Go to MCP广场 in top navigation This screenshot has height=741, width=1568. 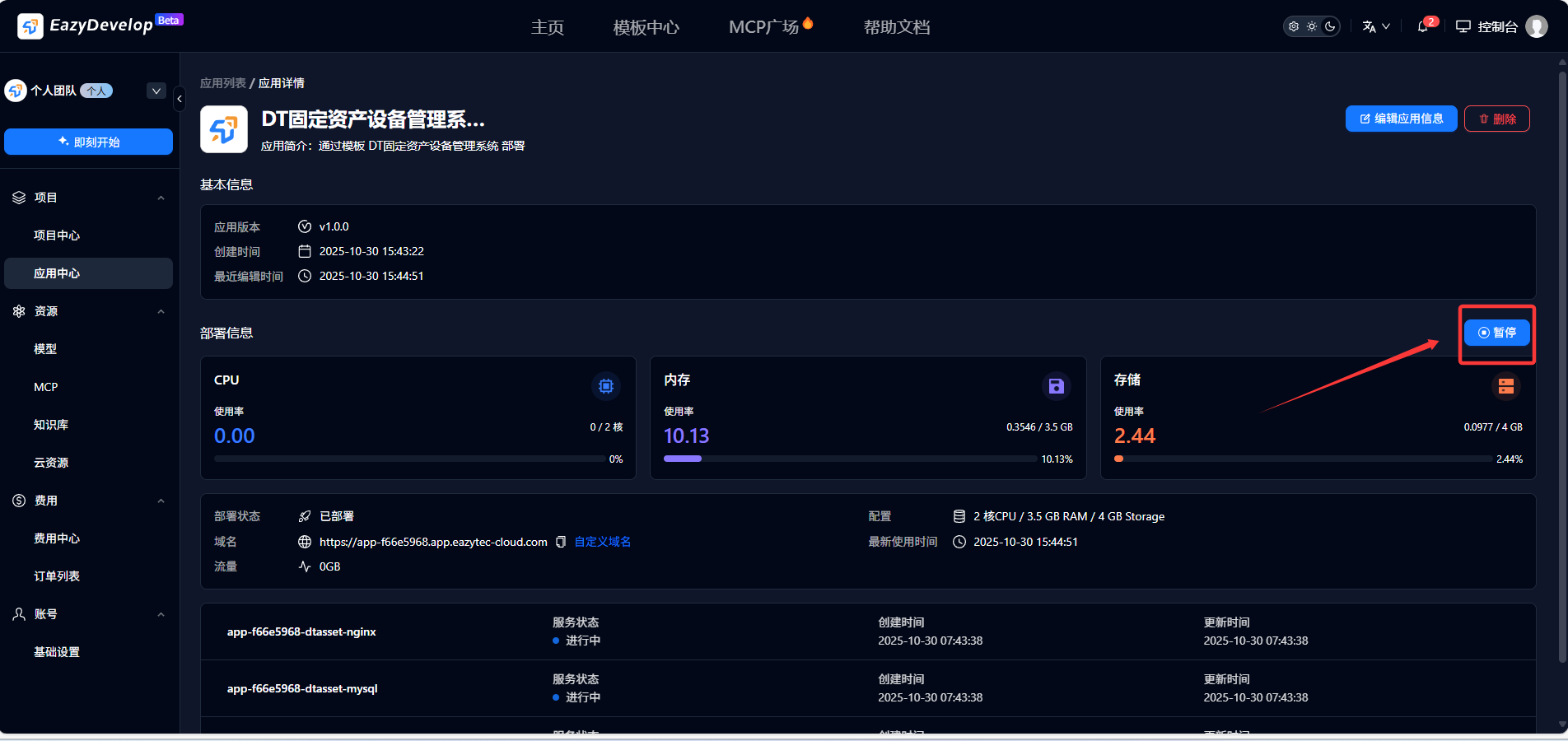pyautogui.click(x=763, y=27)
